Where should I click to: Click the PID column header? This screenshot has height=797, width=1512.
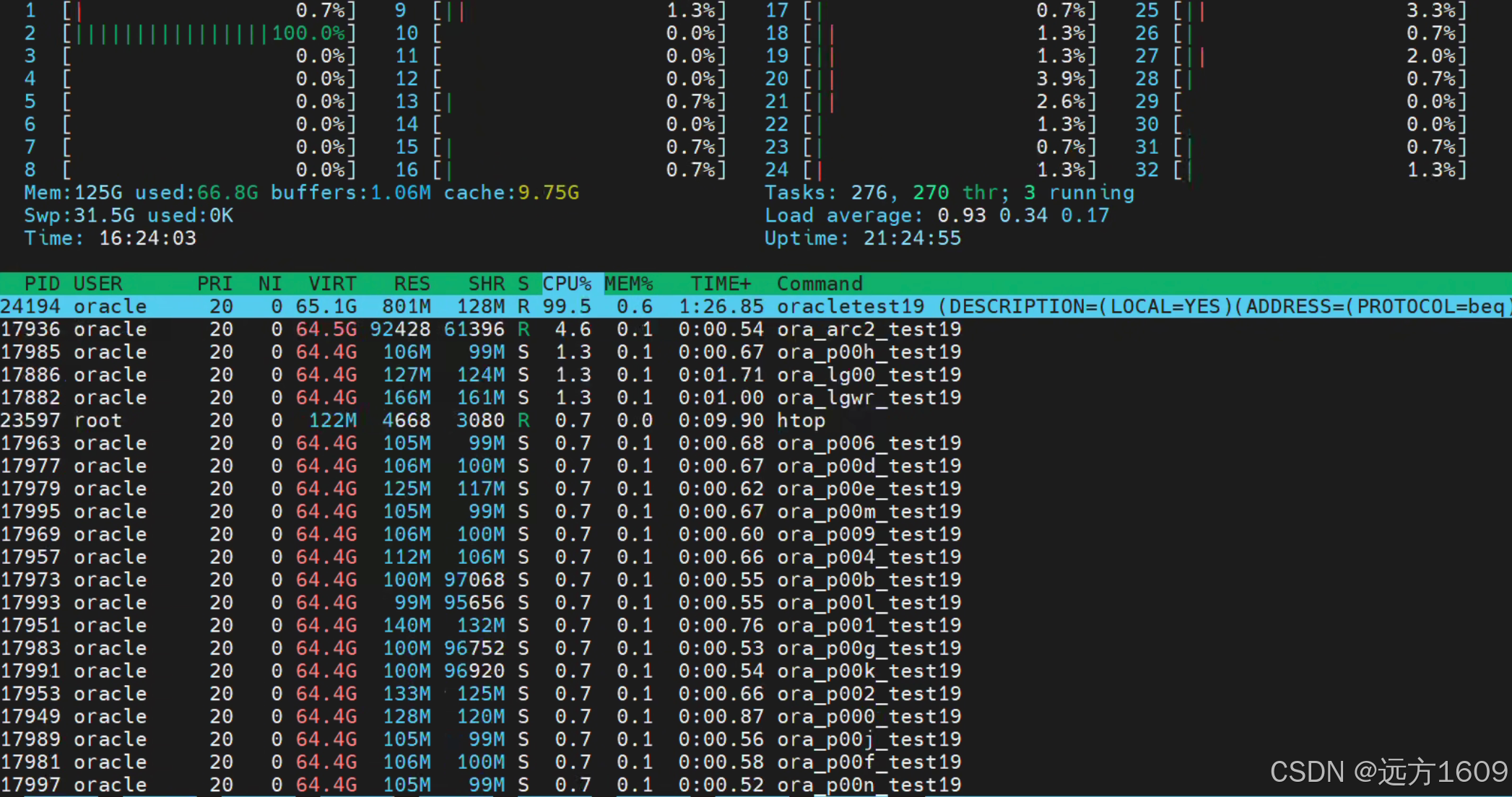(x=42, y=284)
